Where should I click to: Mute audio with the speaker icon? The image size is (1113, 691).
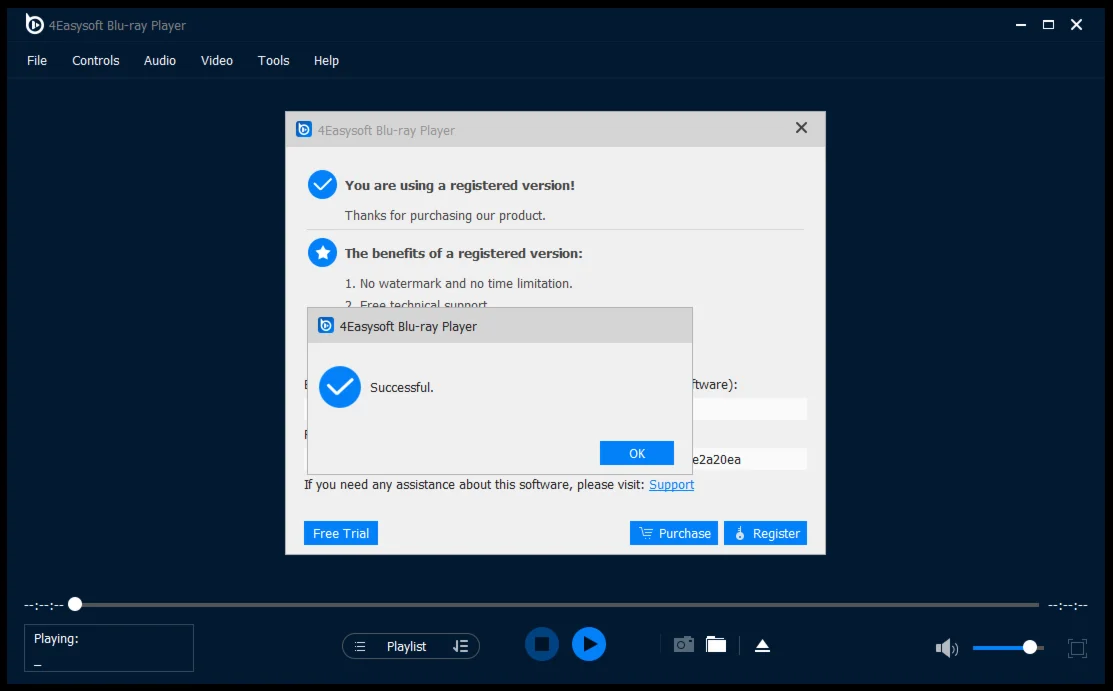pyautogui.click(x=946, y=649)
